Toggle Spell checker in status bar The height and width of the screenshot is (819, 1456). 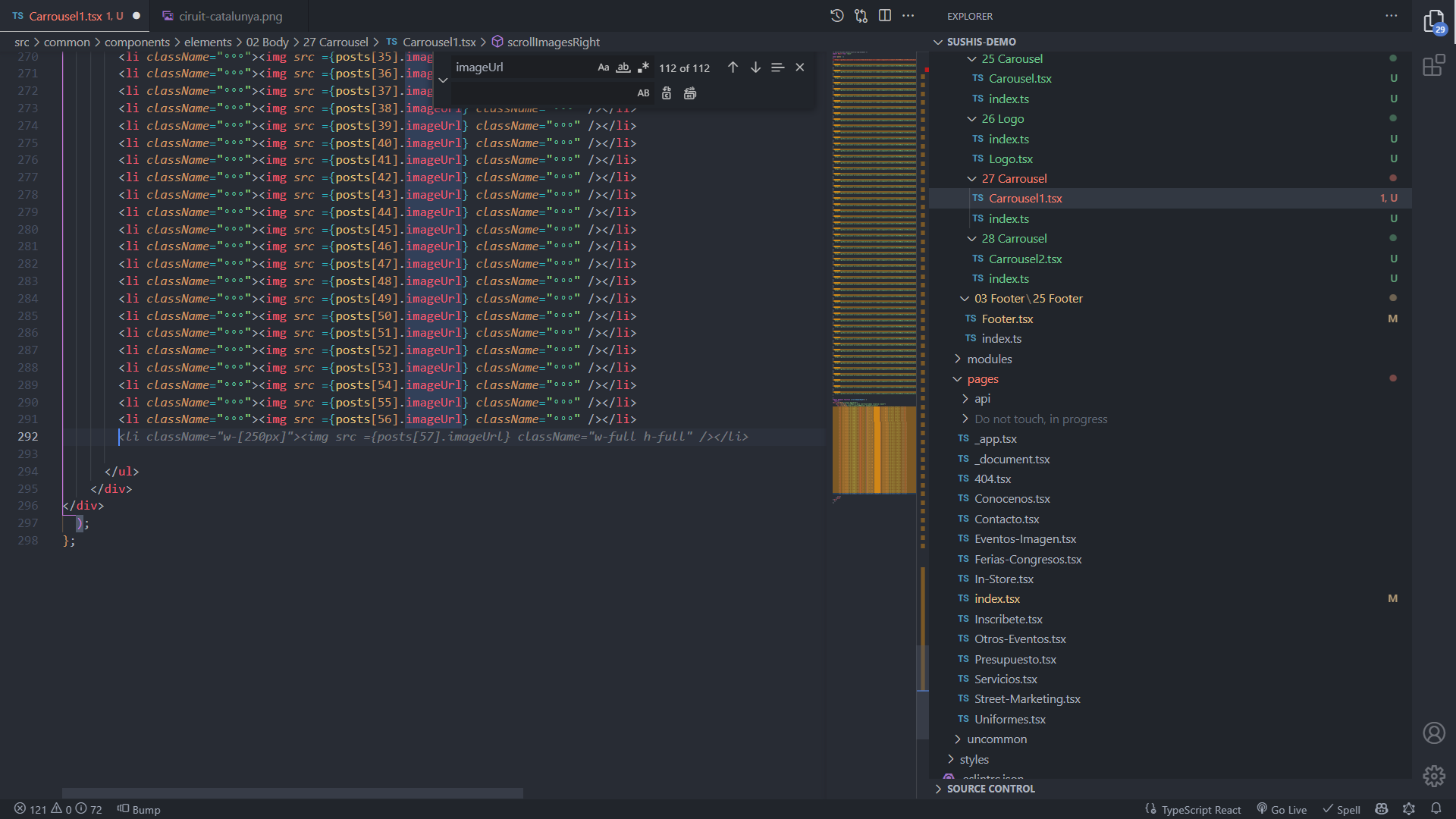coord(1341,809)
